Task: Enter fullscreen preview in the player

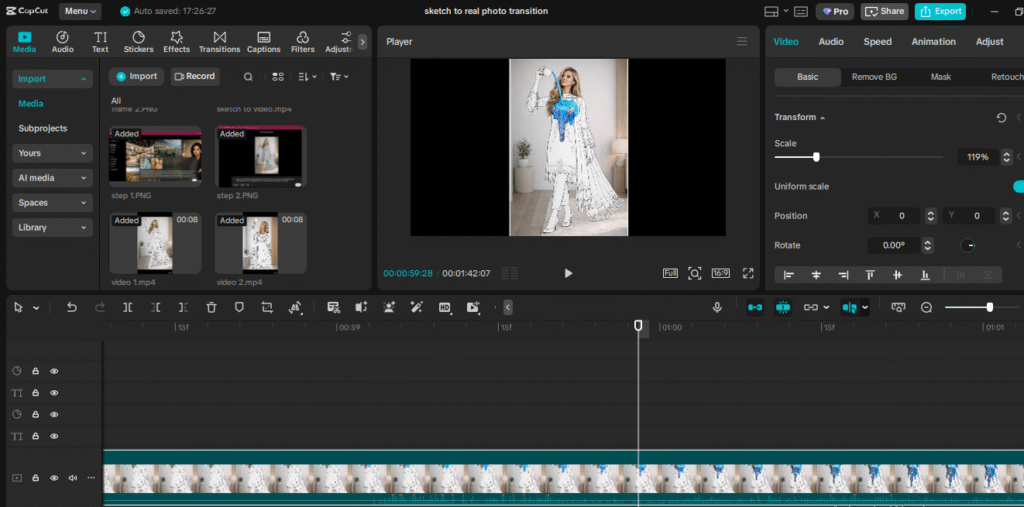Action: click(x=748, y=273)
